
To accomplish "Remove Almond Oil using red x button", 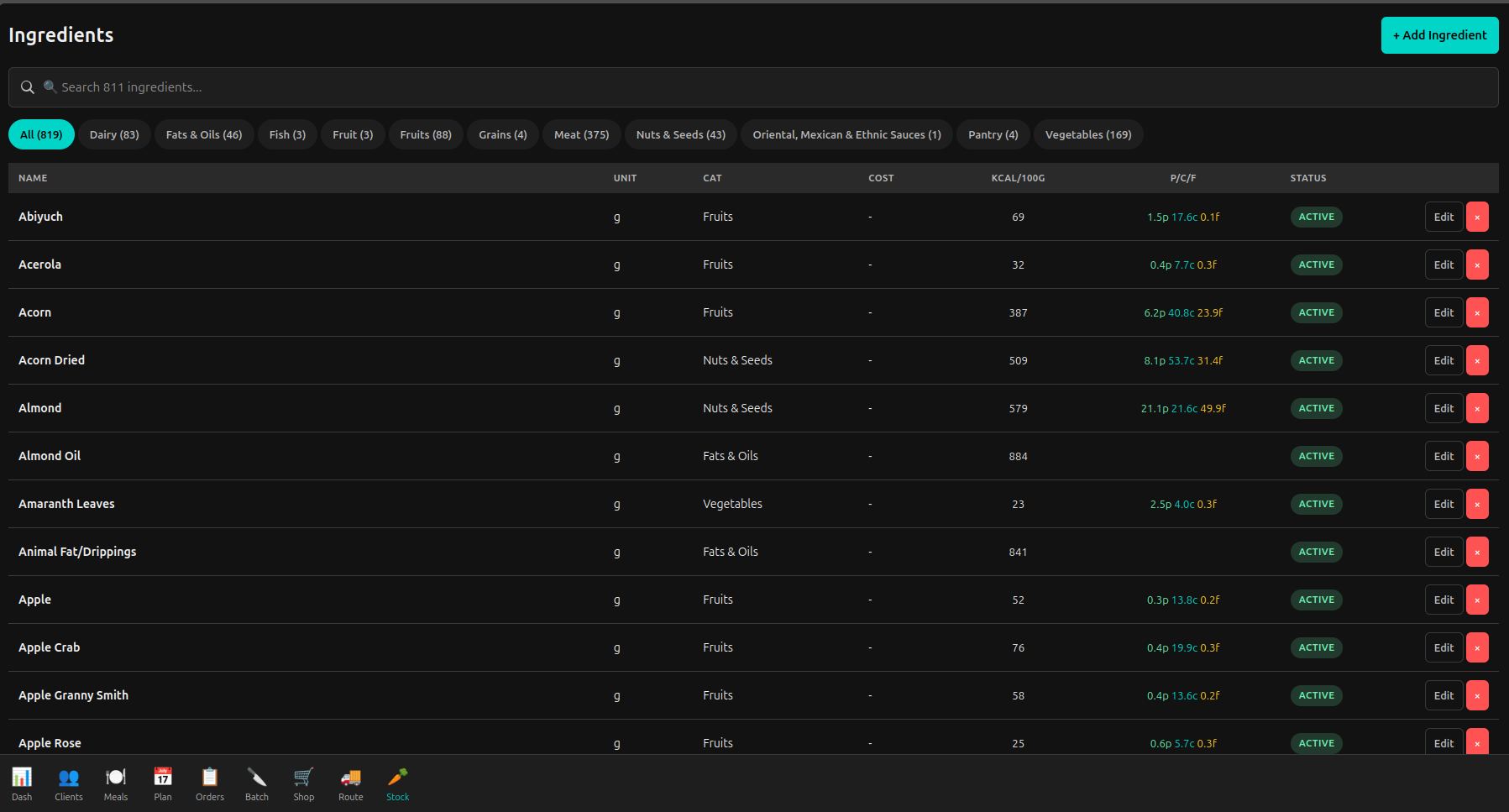I will coord(1477,456).
